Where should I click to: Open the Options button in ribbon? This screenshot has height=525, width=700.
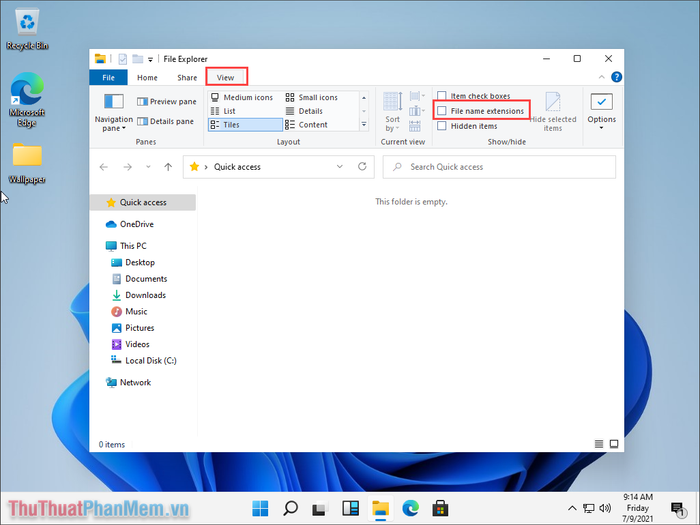601,110
